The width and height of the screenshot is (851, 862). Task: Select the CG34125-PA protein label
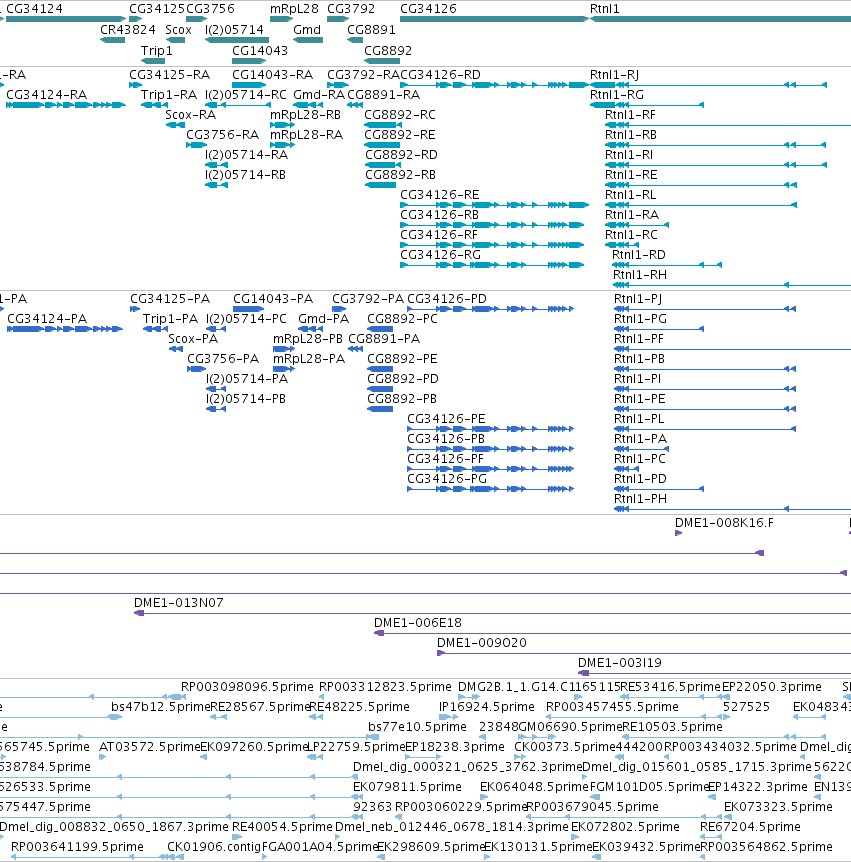170,299
